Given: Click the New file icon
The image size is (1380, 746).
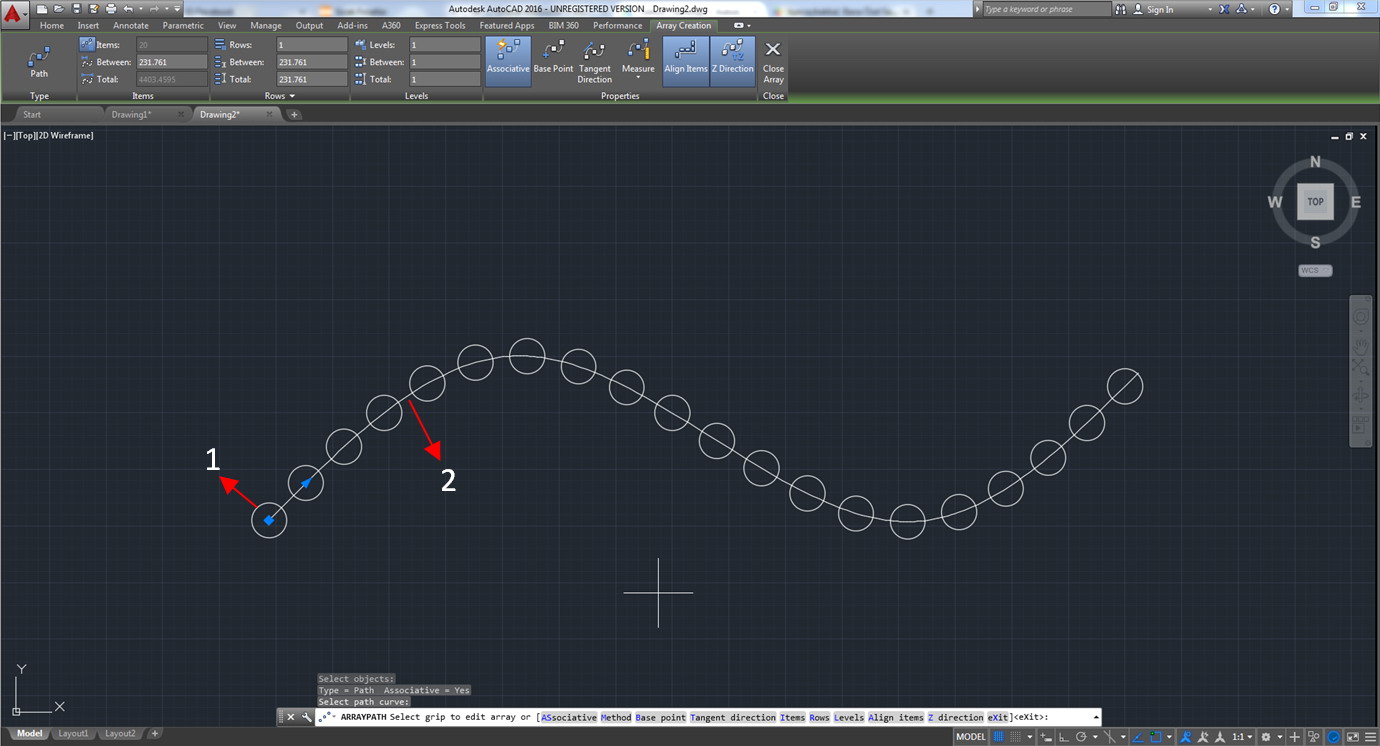Looking at the screenshot, I should click(42, 9).
